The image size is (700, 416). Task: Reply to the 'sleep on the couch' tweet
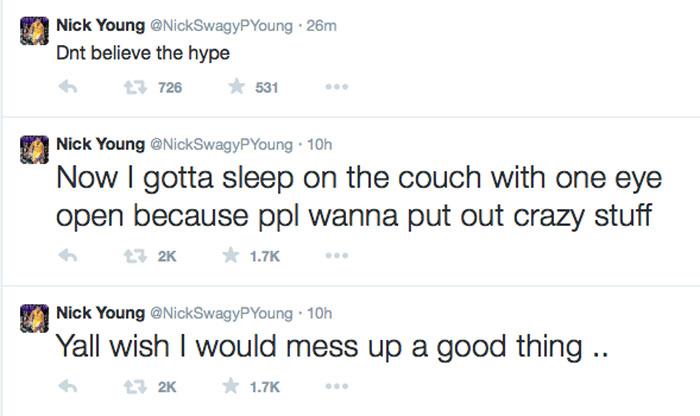(68, 255)
